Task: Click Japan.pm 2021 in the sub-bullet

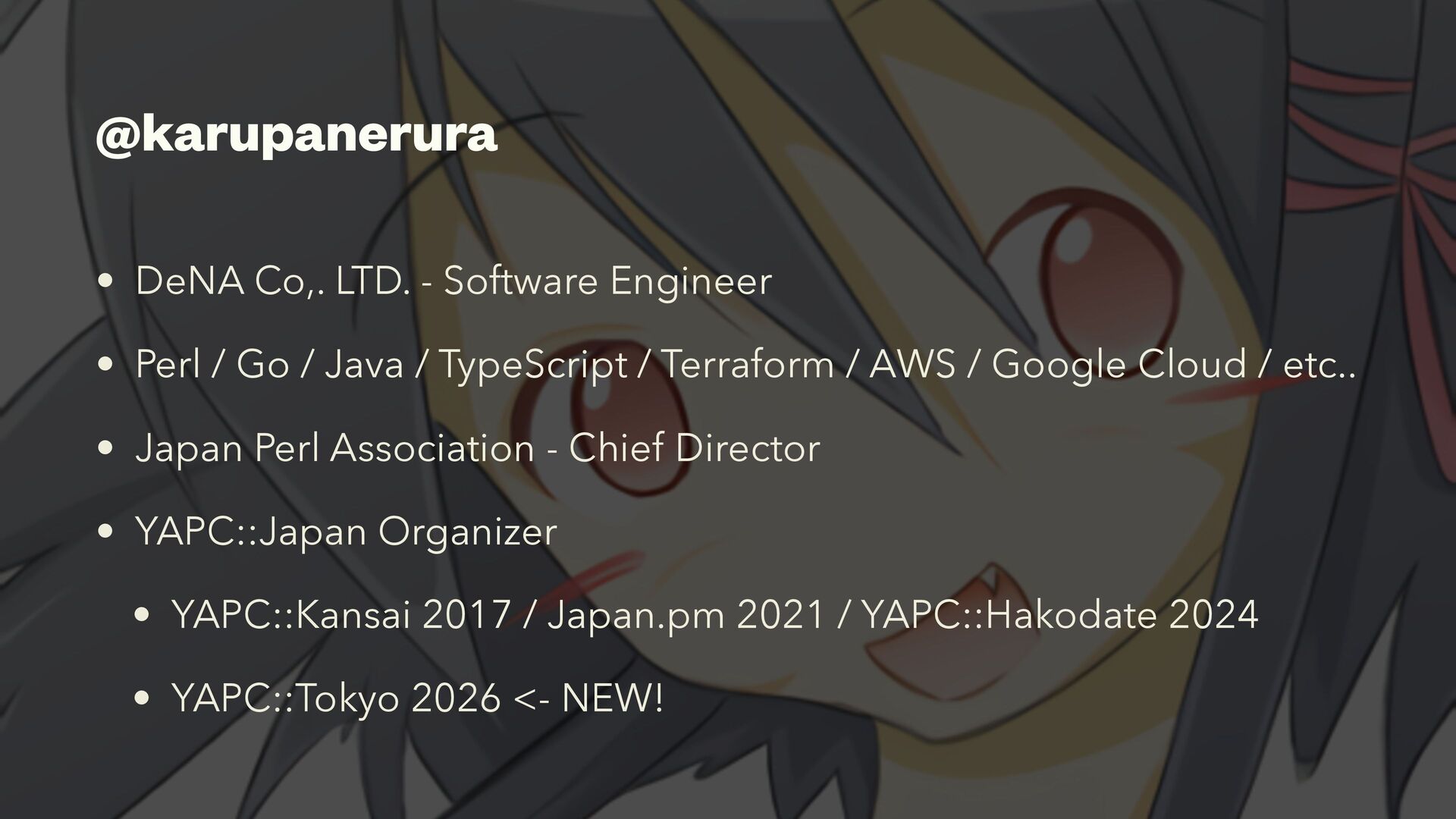Action: (x=686, y=616)
